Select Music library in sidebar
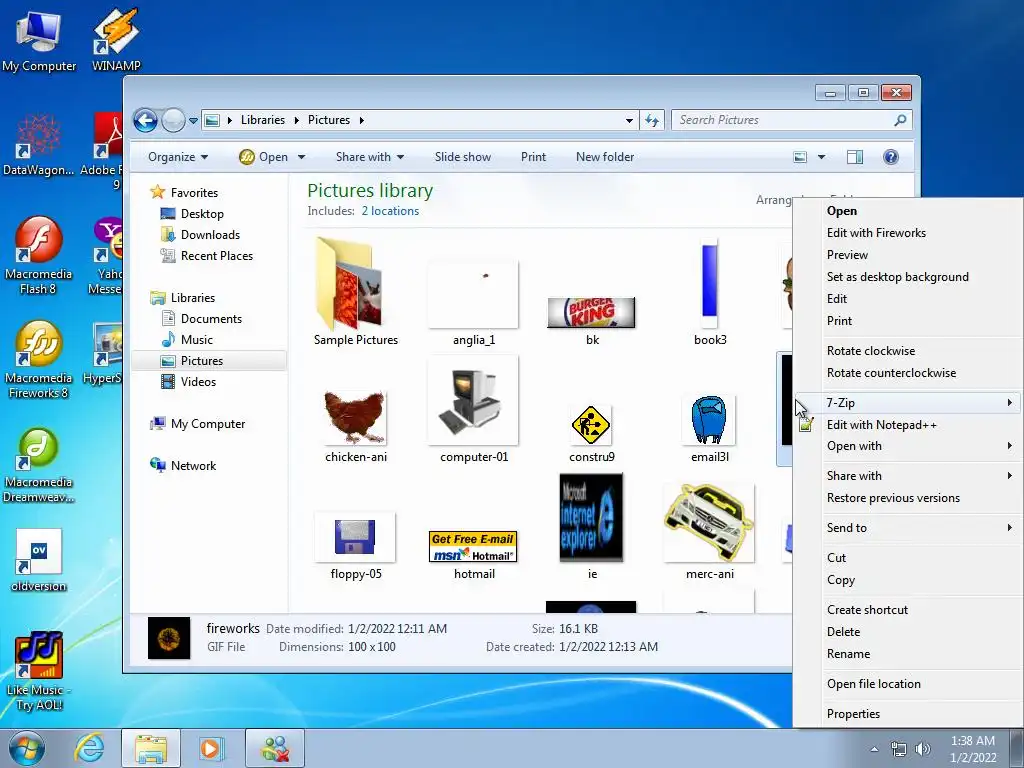 196,340
